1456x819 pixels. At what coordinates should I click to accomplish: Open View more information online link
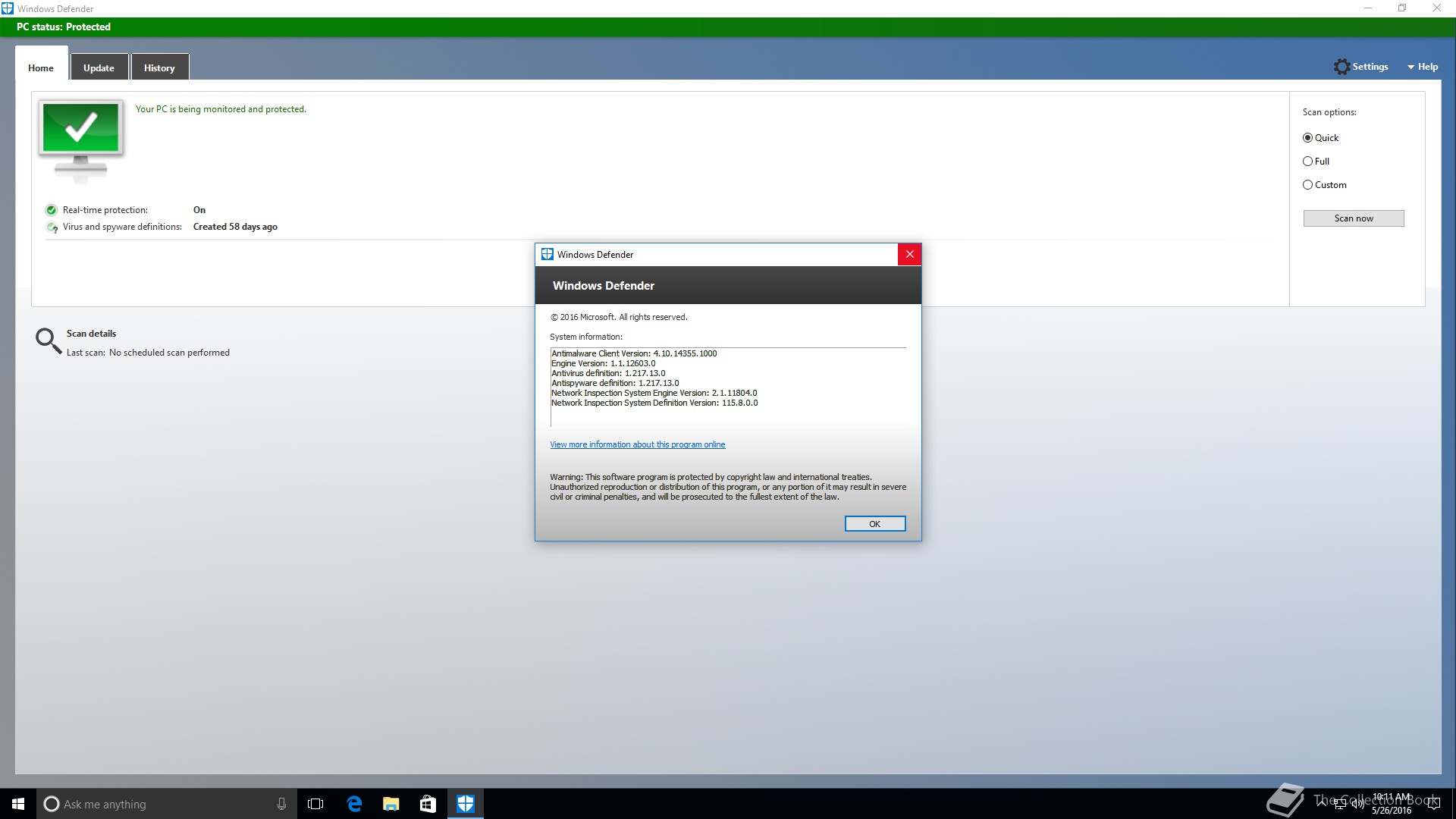pyautogui.click(x=637, y=444)
